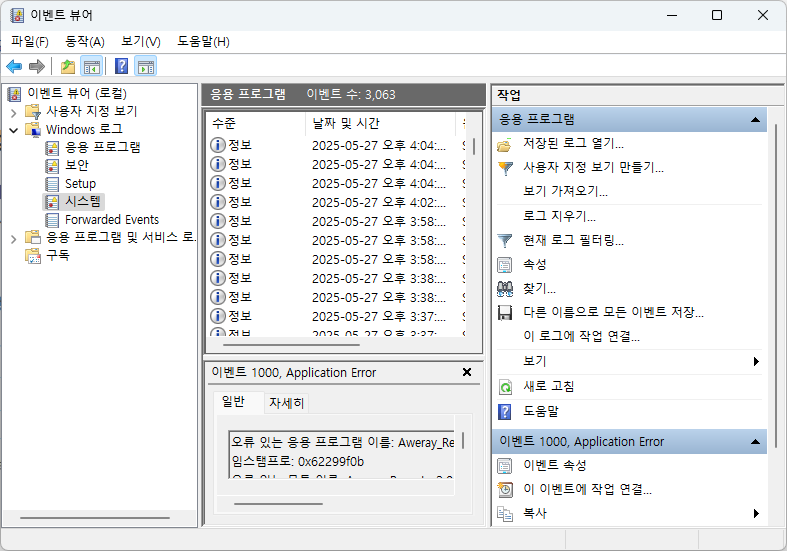This screenshot has height=551, width=787.
Task: Expand 응용 프로그램 및 서비스 로그 node
Action: [x=14, y=239]
